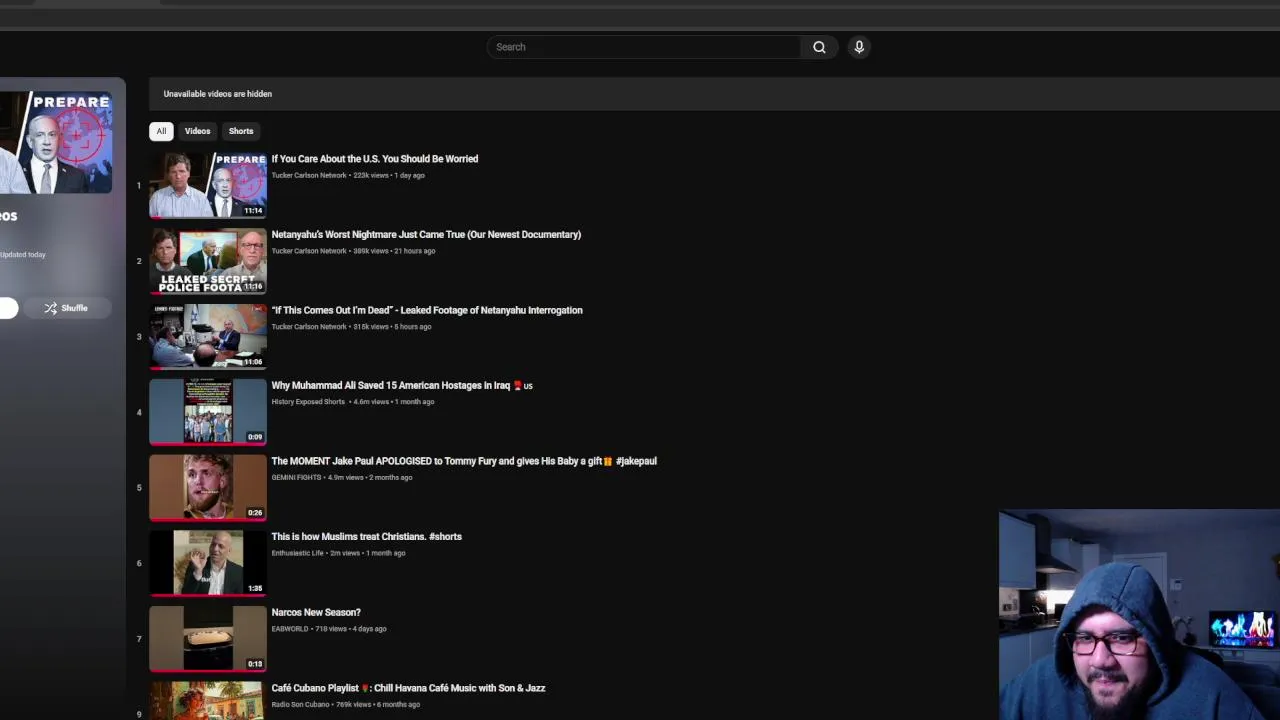Open Tucker Carlson Network channel on video 2

[x=309, y=251]
